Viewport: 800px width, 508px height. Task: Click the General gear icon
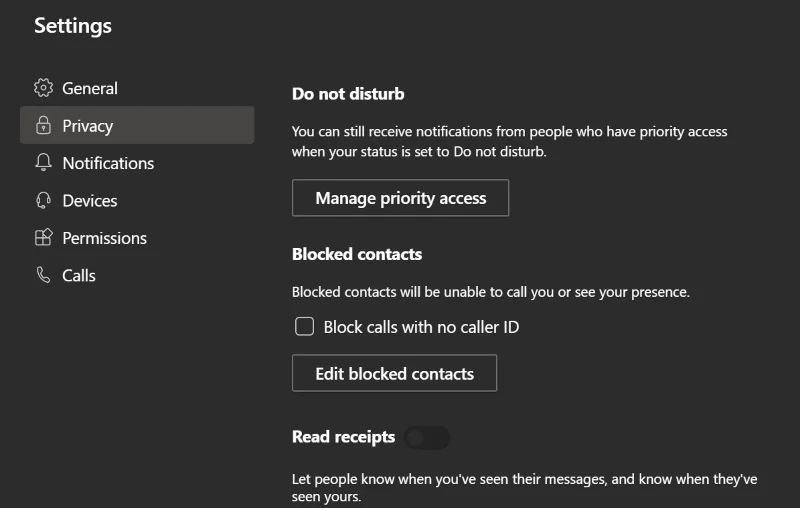[x=43, y=88]
